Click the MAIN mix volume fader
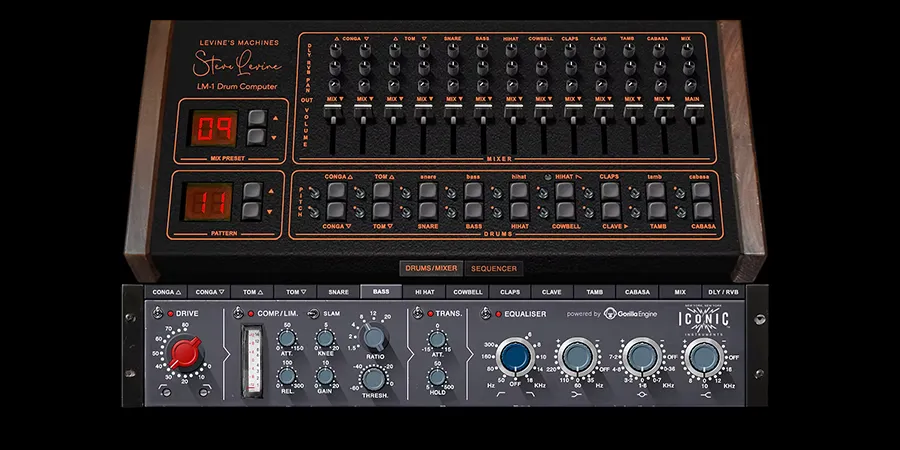Screen dimensions: 900x450 tap(694, 112)
